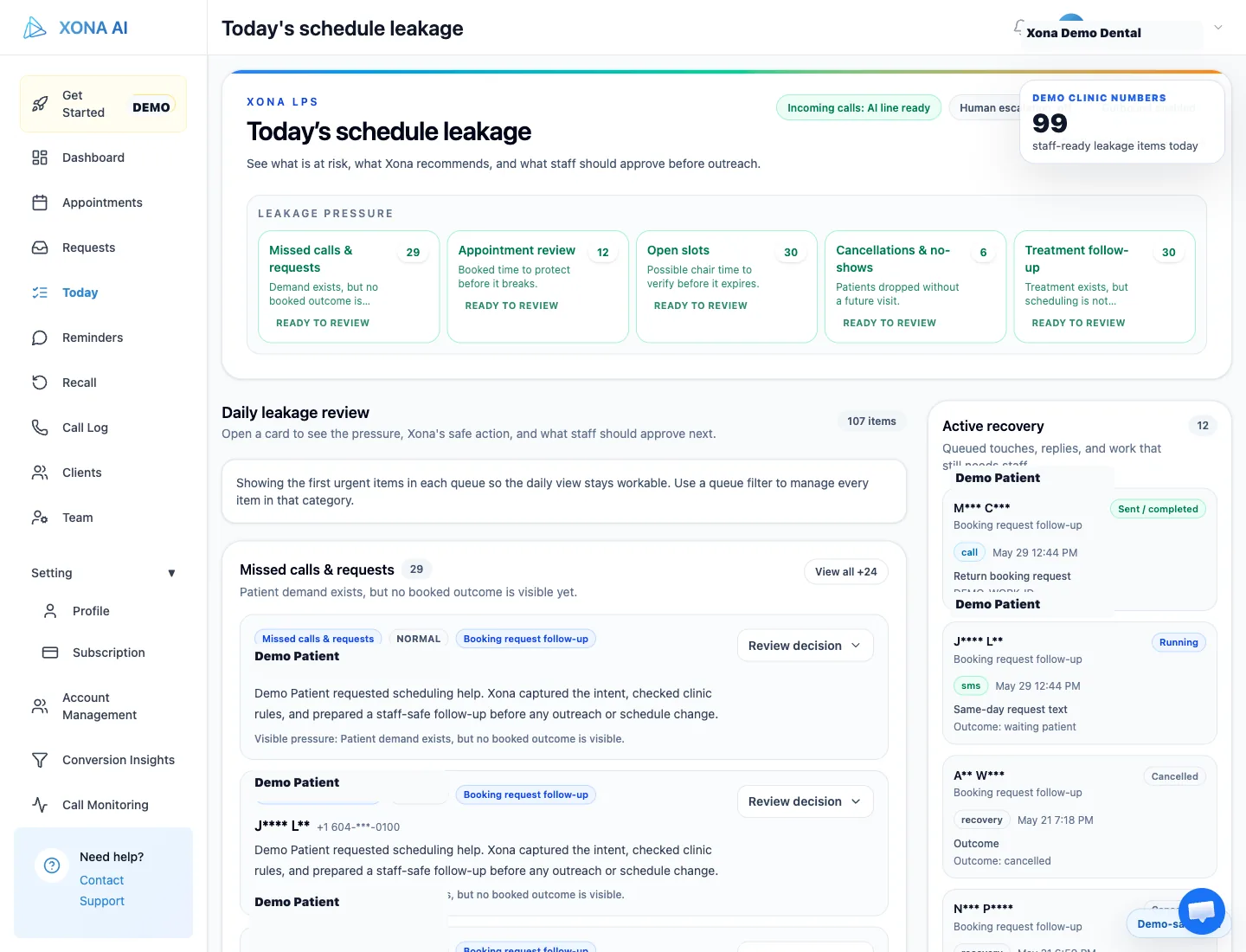Viewport: 1246px width, 952px height.
Task: Open the Open slots pressure card
Action: pyautogui.click(x=727, y=286)
